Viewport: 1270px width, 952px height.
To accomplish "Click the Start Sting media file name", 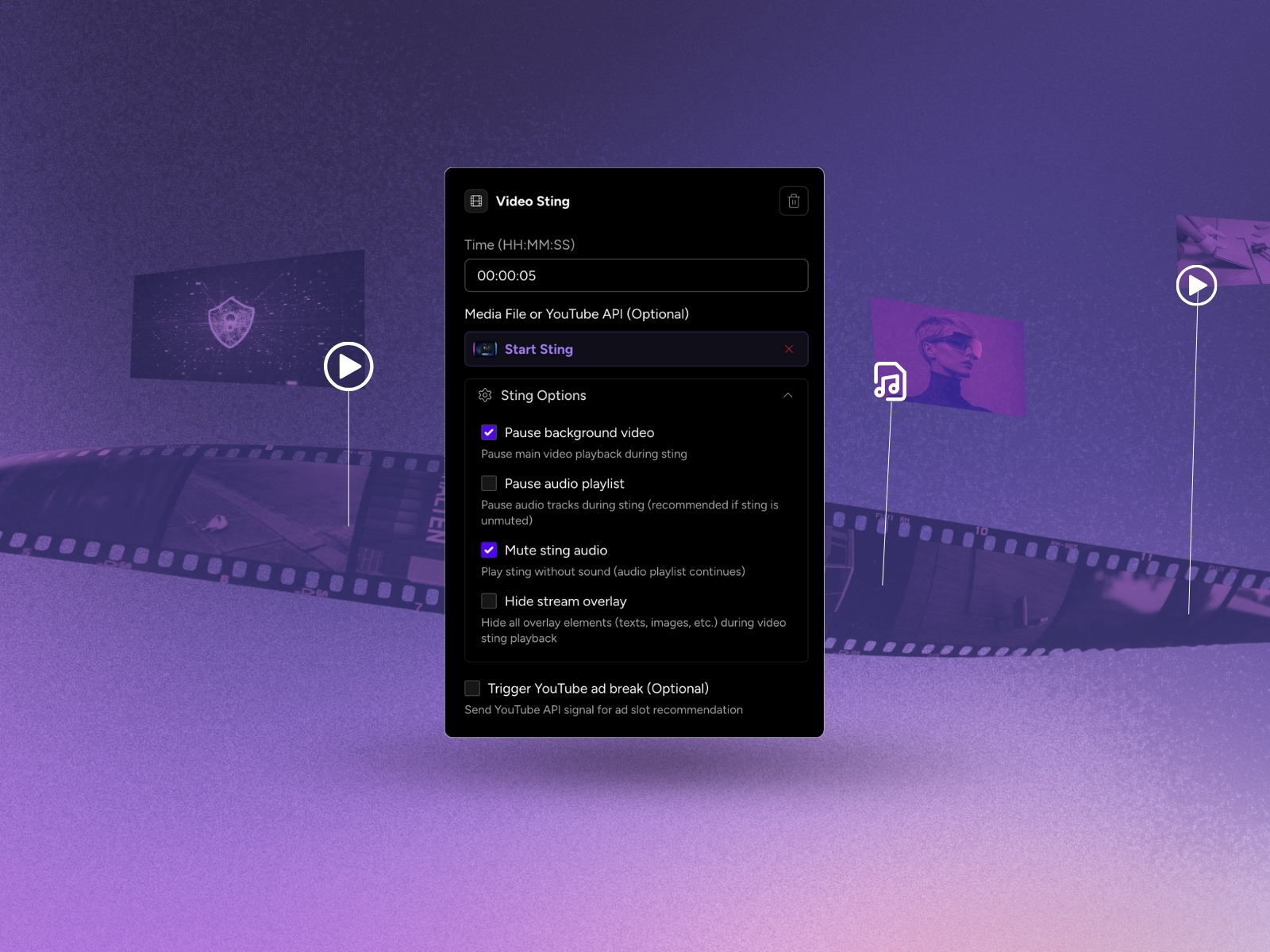I will tap(538, 349).
